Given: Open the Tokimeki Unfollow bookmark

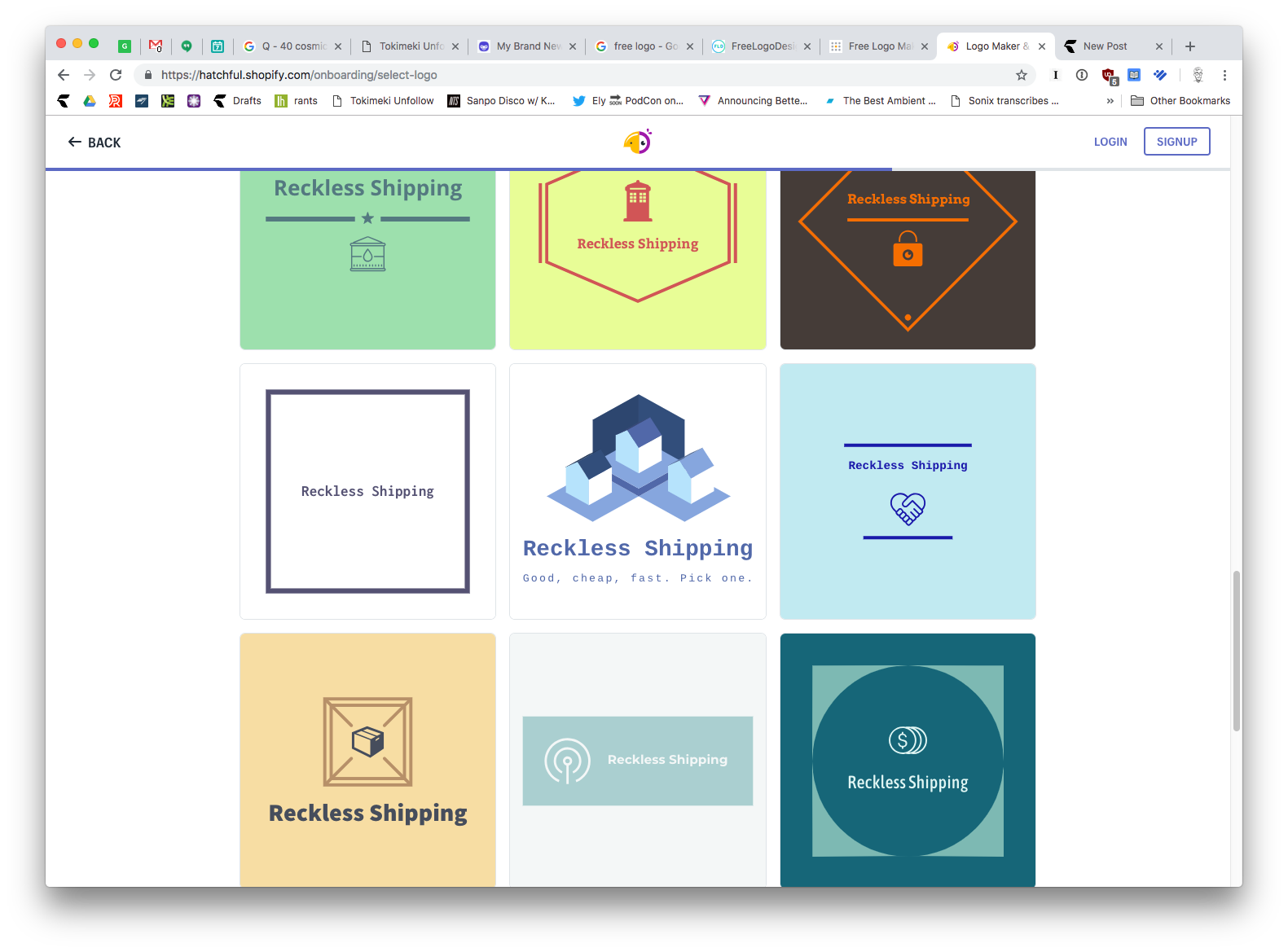Looking at the screenshot, I should point(383,101).
